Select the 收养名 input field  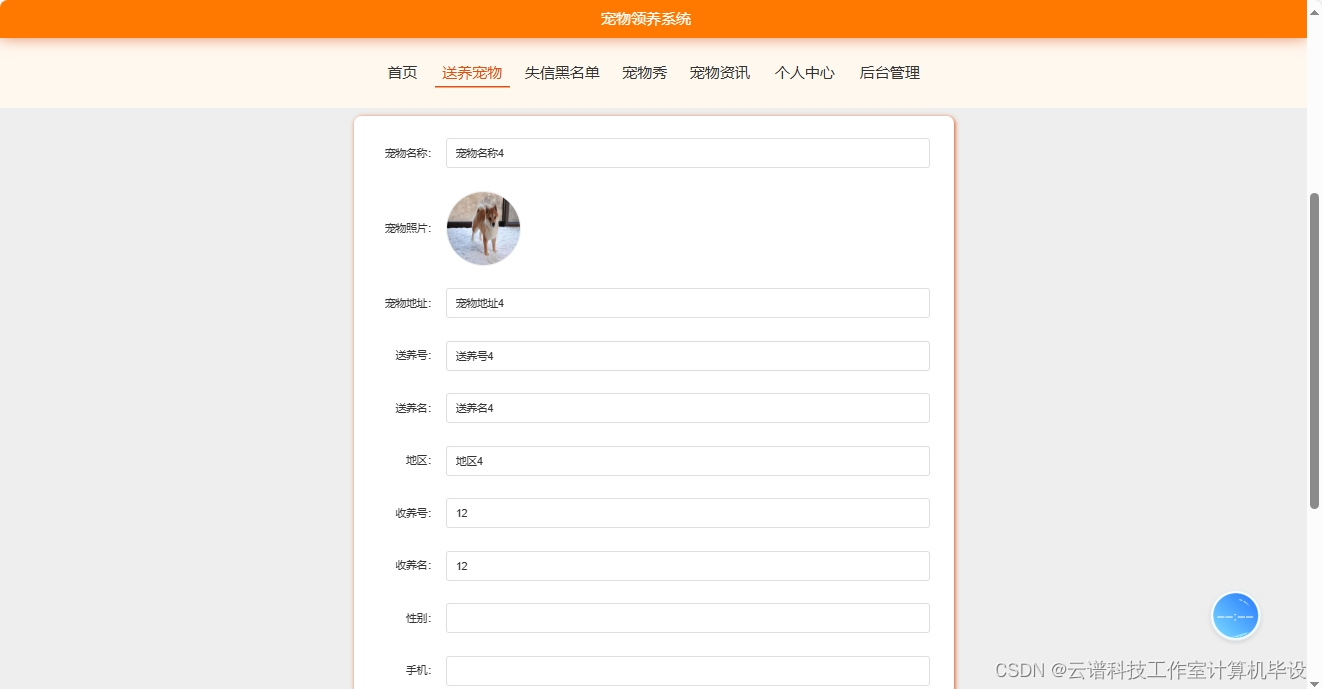tap(687, 565)
